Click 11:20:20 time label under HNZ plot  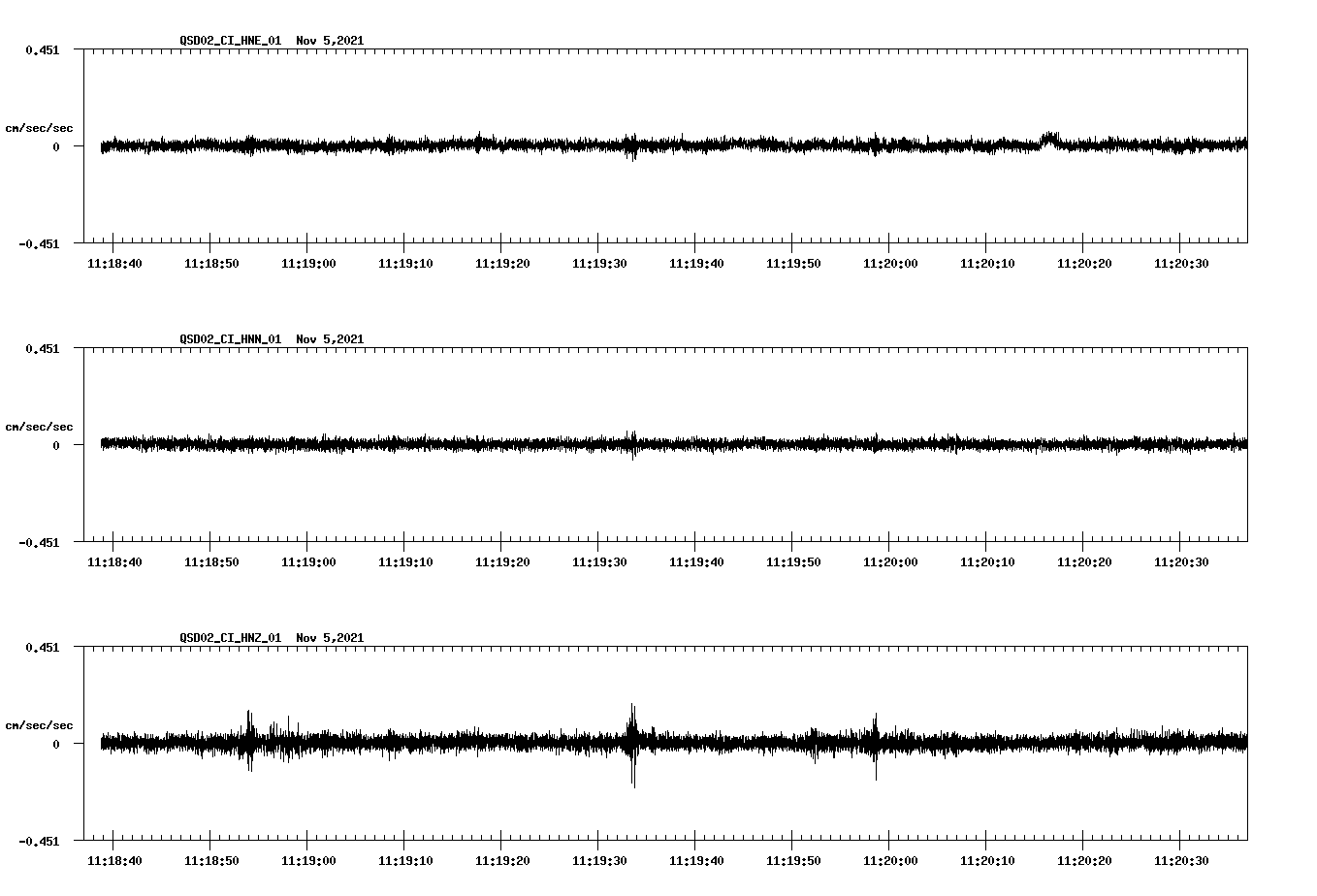tap(1084, 861)
